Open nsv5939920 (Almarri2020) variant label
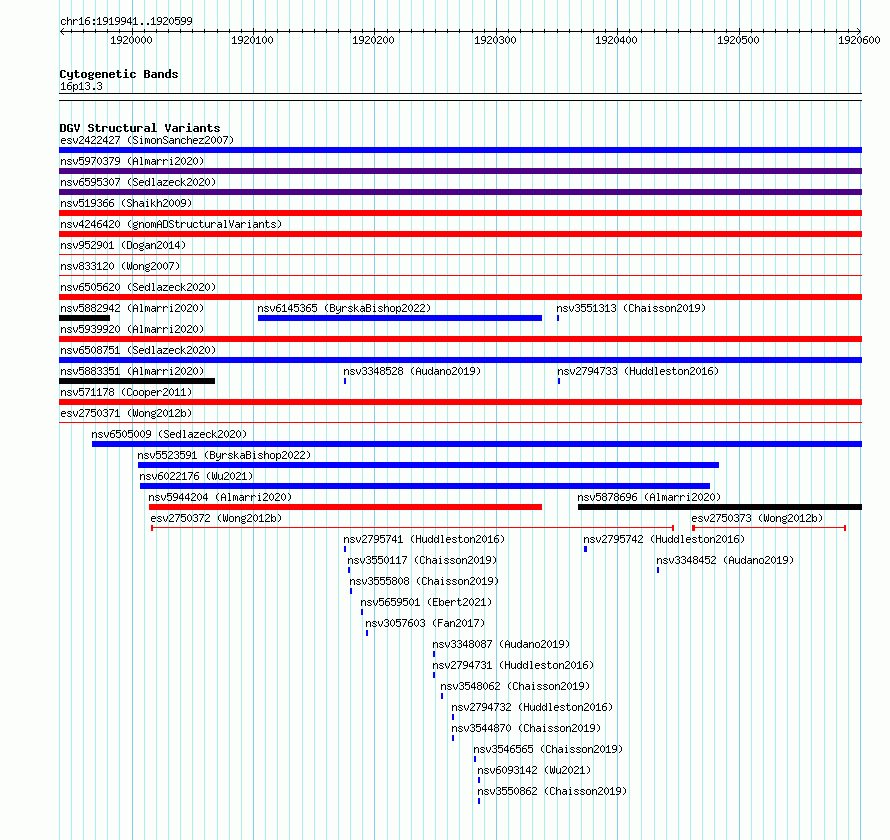Image resolution: width=890 pixels, height=840 pixels. coord(132,329)
